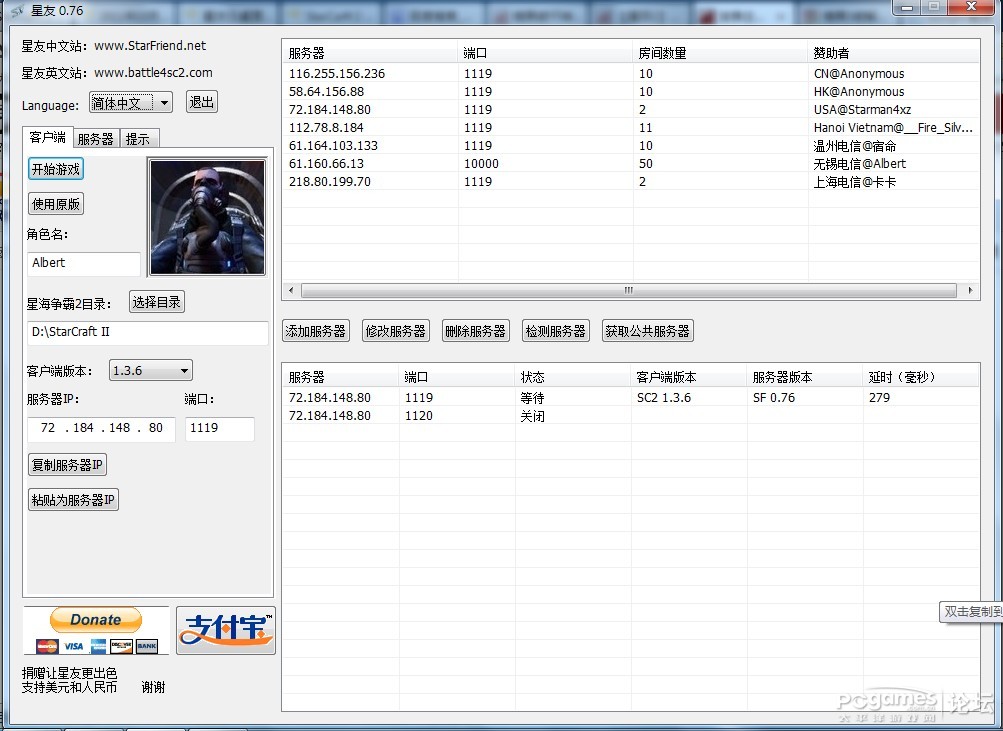The image size is (1003, 731).
Task: Sort top list by 房间数量 column header
Action: (x=720, y=53)
